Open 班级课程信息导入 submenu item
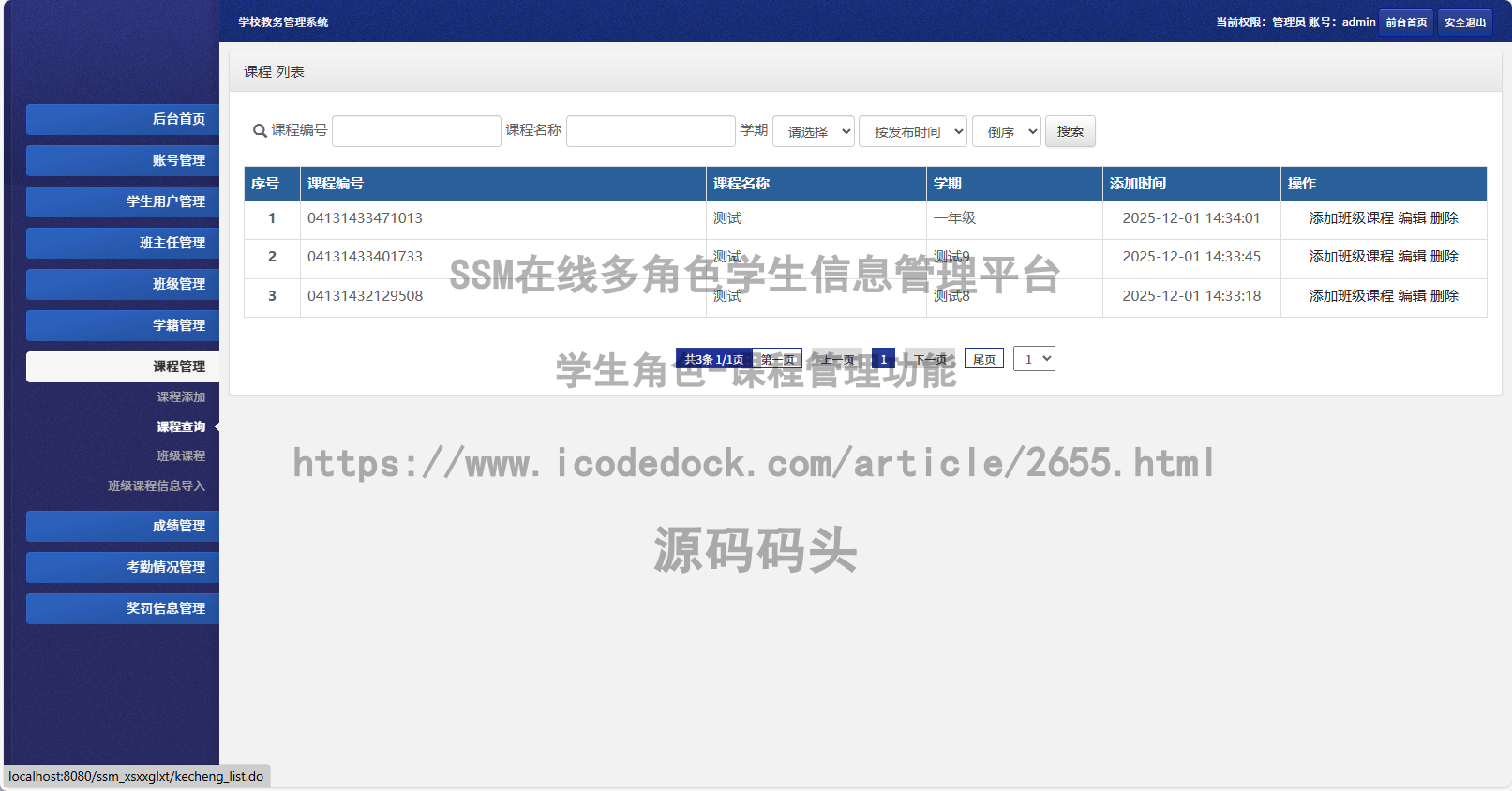This screenshot has width=1512, height=791. click(x=156, y=486)
